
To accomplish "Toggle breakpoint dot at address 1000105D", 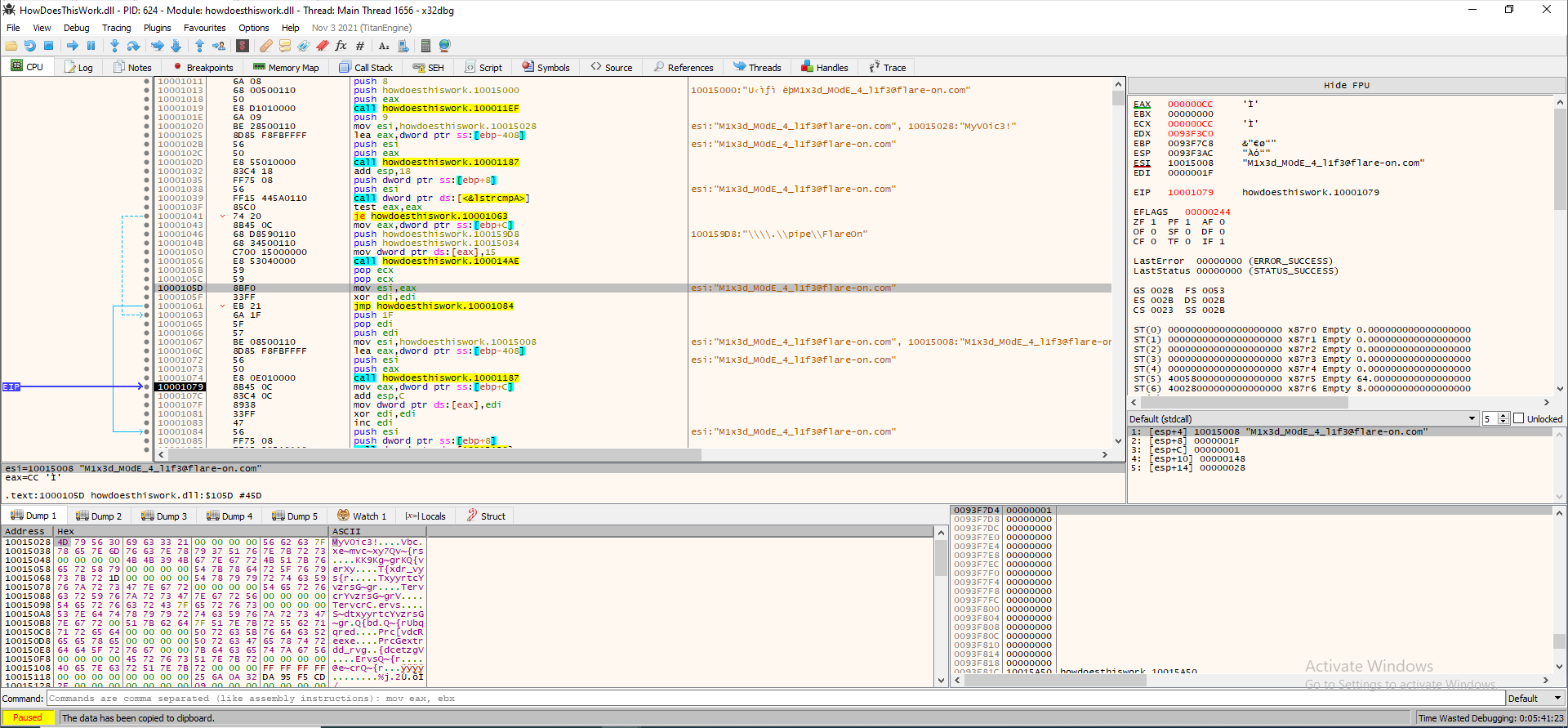I will coord(146,288).
